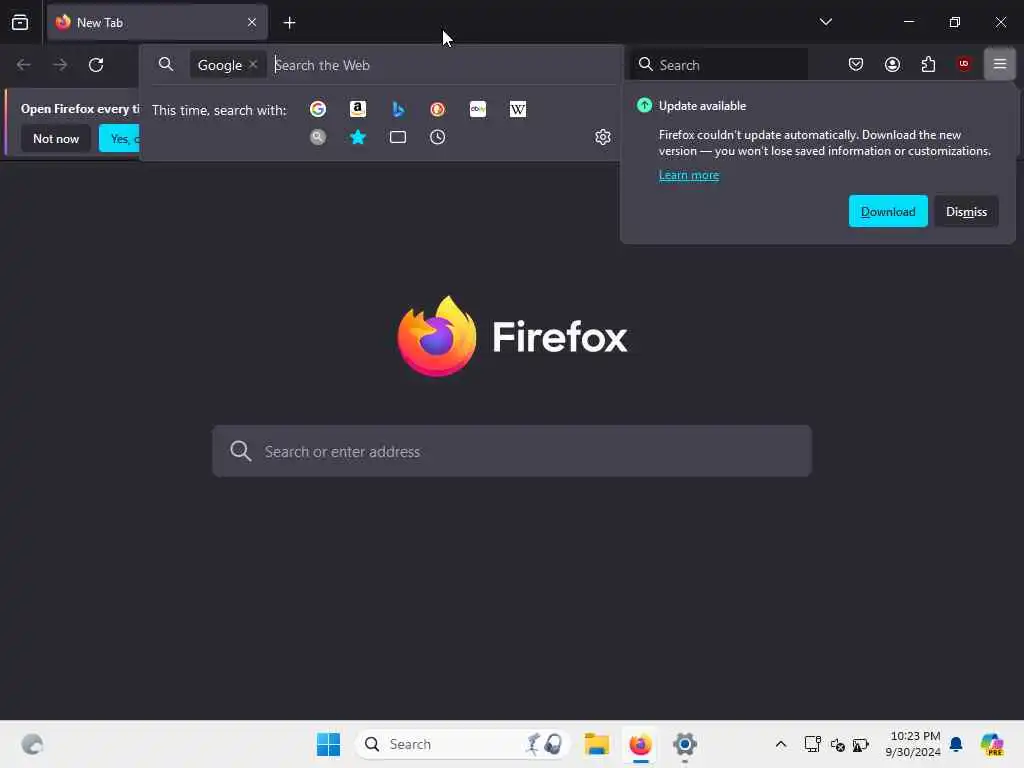Download the new Firefox version
1024x768 pixels.
(888, 212)
